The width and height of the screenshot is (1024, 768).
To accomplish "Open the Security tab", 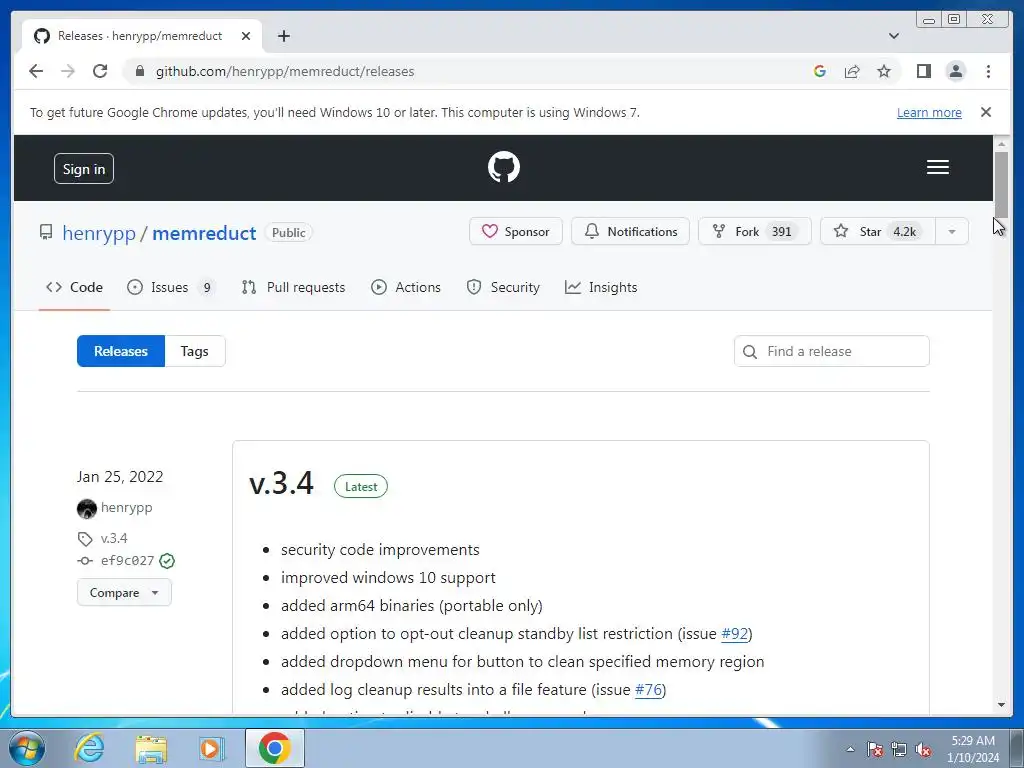I will pos(503,287).
